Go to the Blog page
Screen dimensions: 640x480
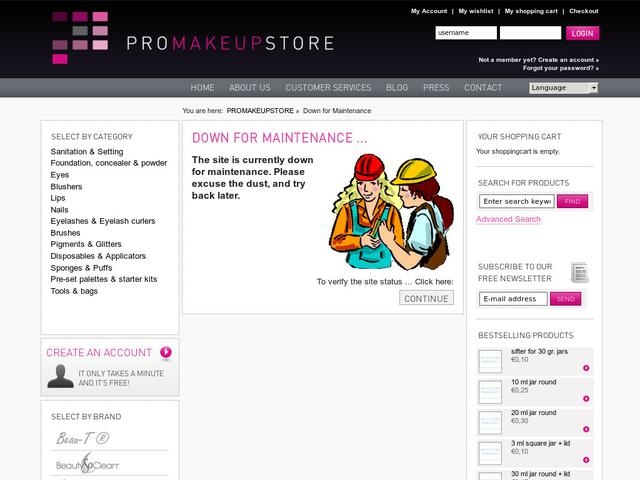(397, 88)
